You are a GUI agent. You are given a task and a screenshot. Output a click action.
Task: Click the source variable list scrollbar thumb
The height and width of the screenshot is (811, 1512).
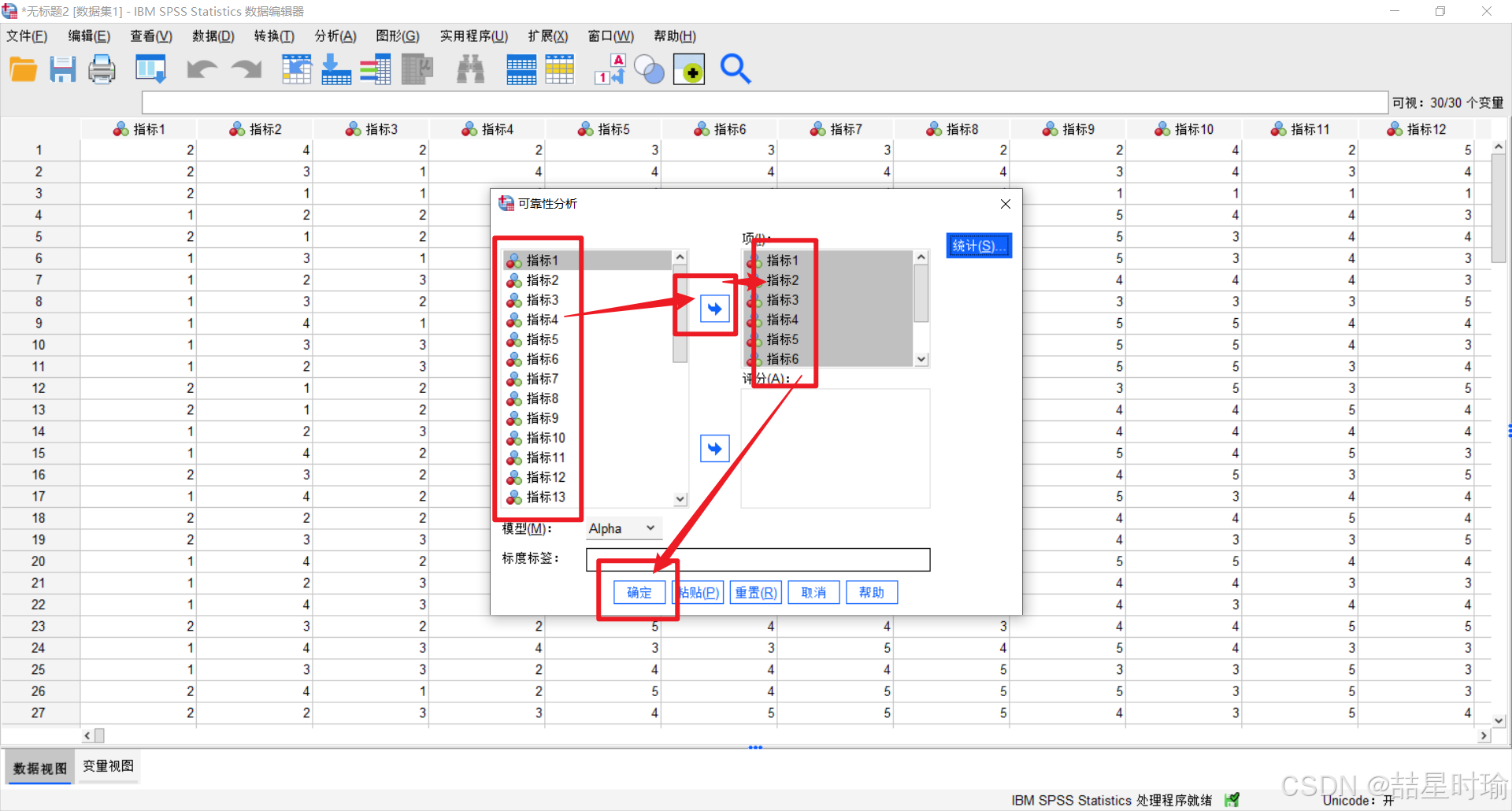pyautogui.click(x=680, y=313)
